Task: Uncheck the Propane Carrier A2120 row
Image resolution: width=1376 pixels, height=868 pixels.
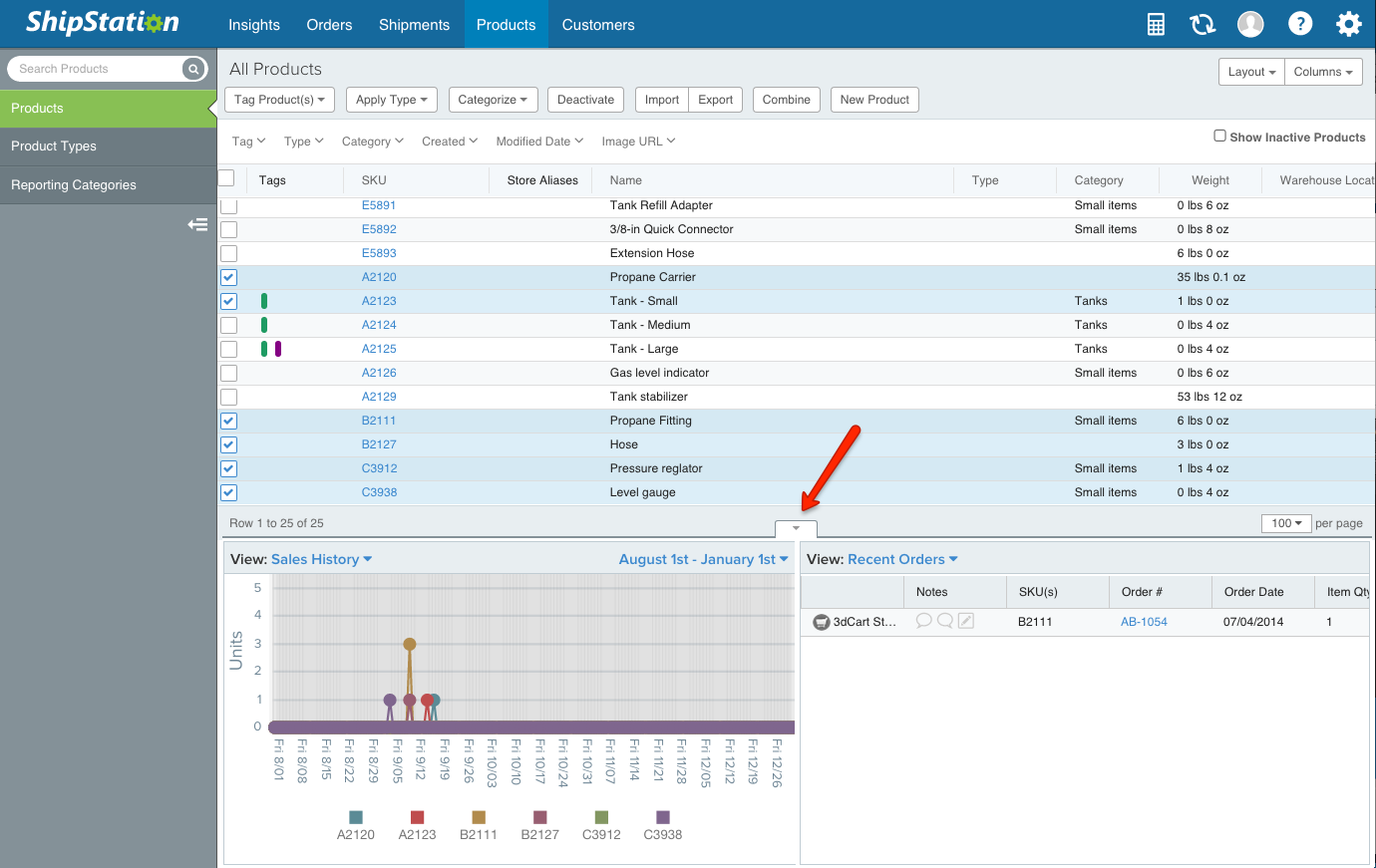Action: click(x=228, y=277)
